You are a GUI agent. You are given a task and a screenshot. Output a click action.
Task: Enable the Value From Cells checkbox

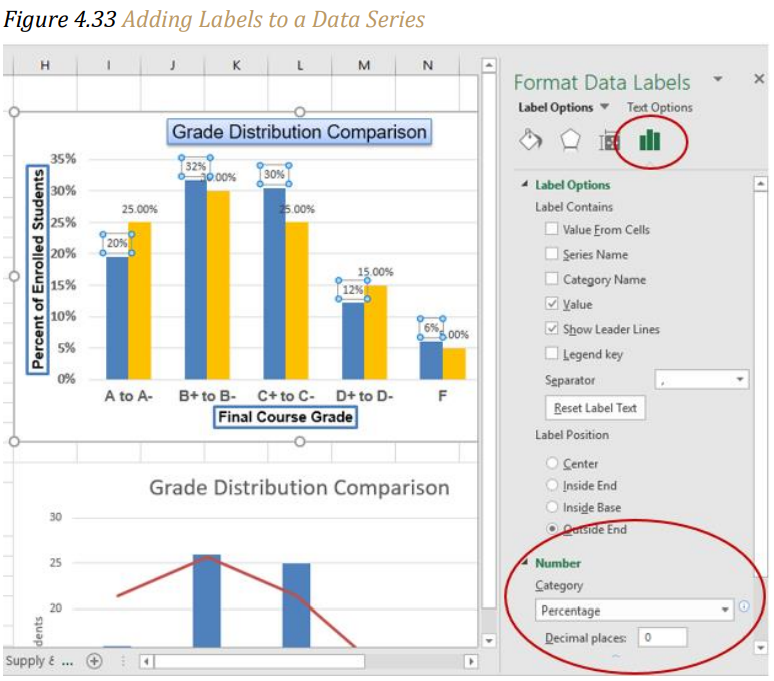tap(551, 228)
